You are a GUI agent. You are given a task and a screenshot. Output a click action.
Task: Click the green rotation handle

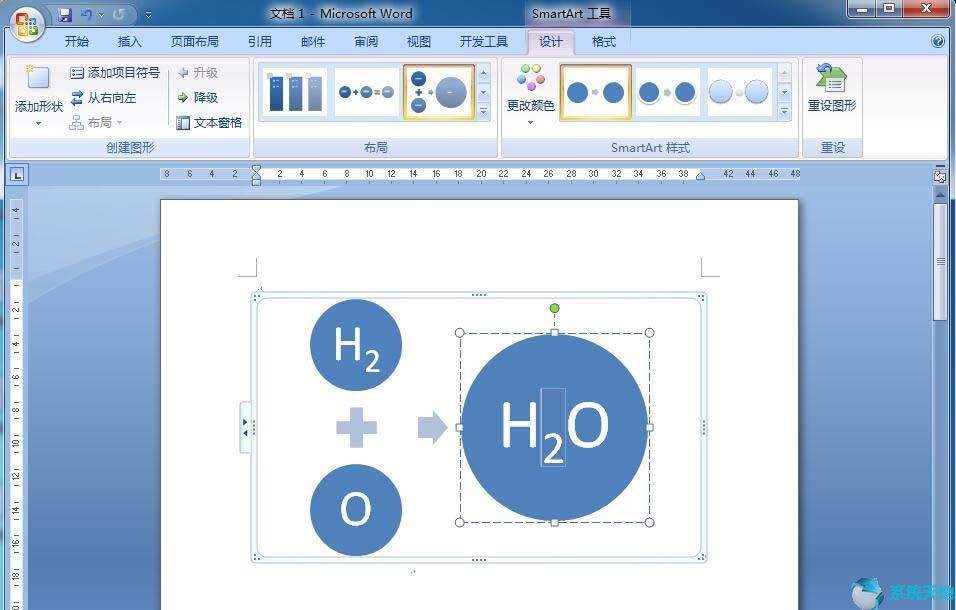tap(554, 308)
